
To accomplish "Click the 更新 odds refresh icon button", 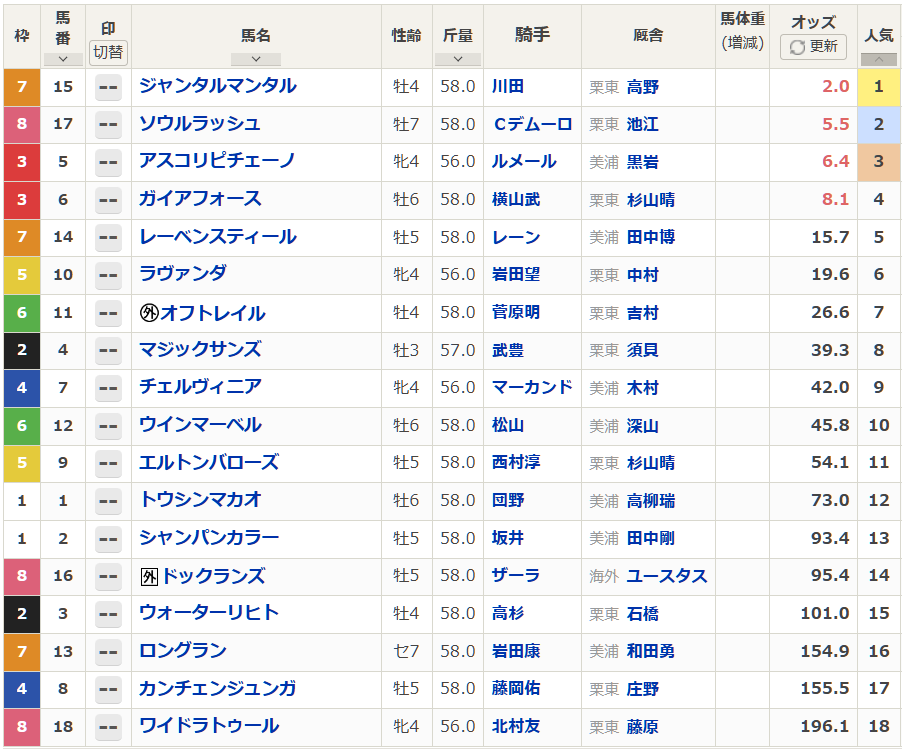I will pos(813,47).
